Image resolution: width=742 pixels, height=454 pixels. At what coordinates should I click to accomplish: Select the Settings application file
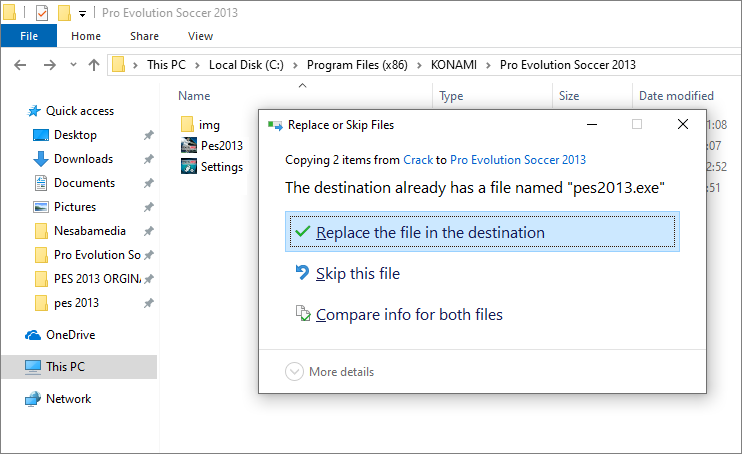(212, 167)
